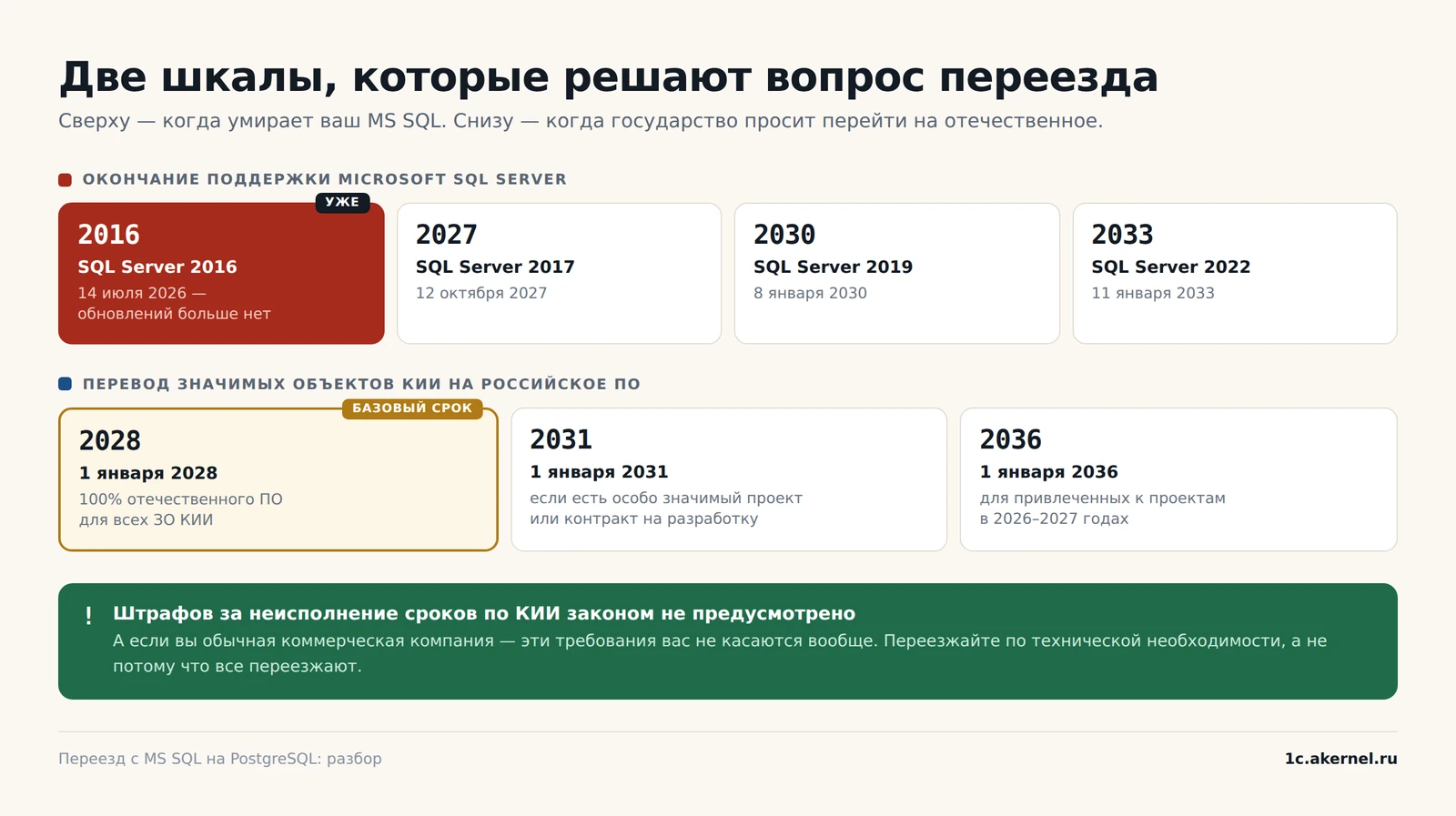1456x816 pixels.
Task: Click the date 8 января 2030
Action: (810, 293)
